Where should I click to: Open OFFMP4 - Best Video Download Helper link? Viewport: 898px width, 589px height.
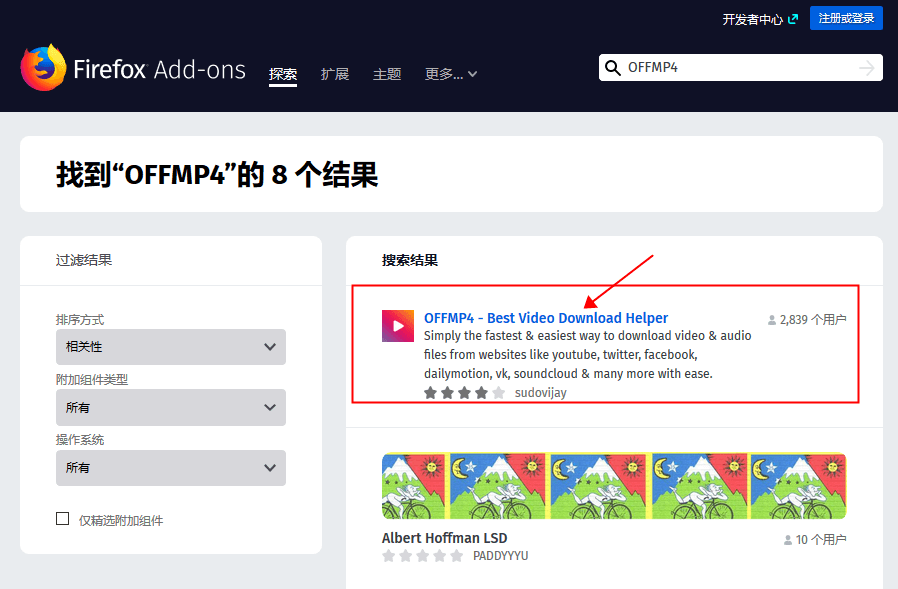tap(546, 318)
